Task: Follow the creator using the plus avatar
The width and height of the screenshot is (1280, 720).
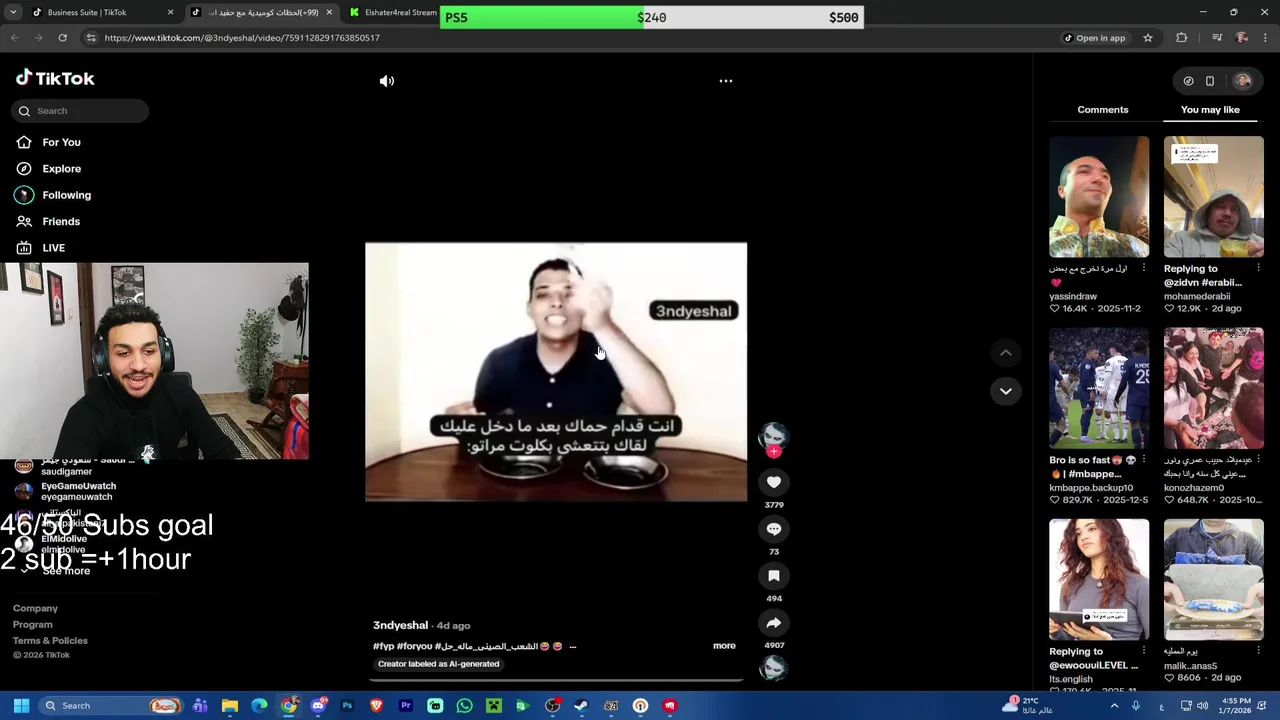Action: point(773,452)
